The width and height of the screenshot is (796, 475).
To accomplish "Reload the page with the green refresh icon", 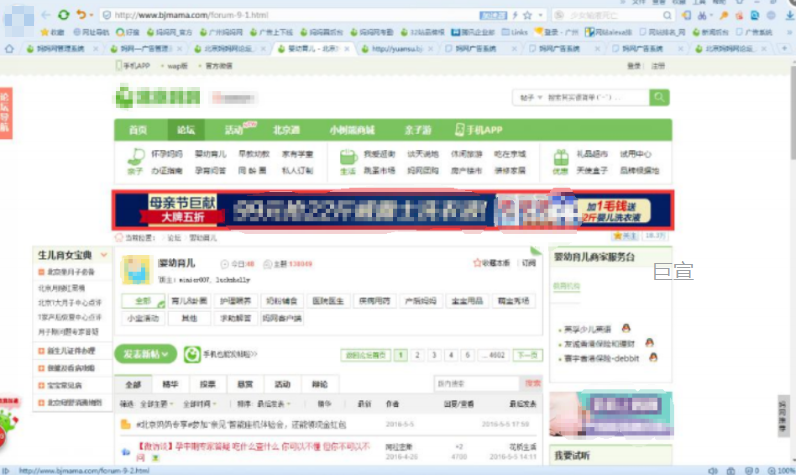I will click(x=63, y=15).
